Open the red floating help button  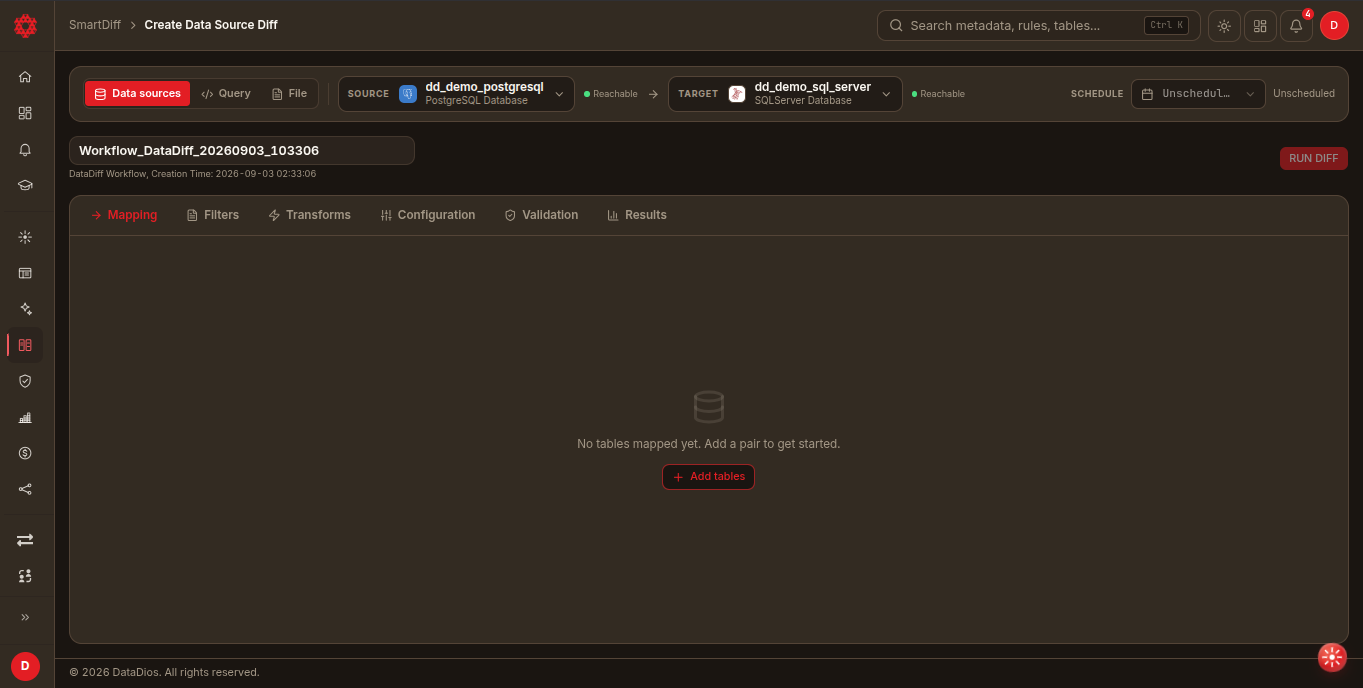coord(1332,656)
